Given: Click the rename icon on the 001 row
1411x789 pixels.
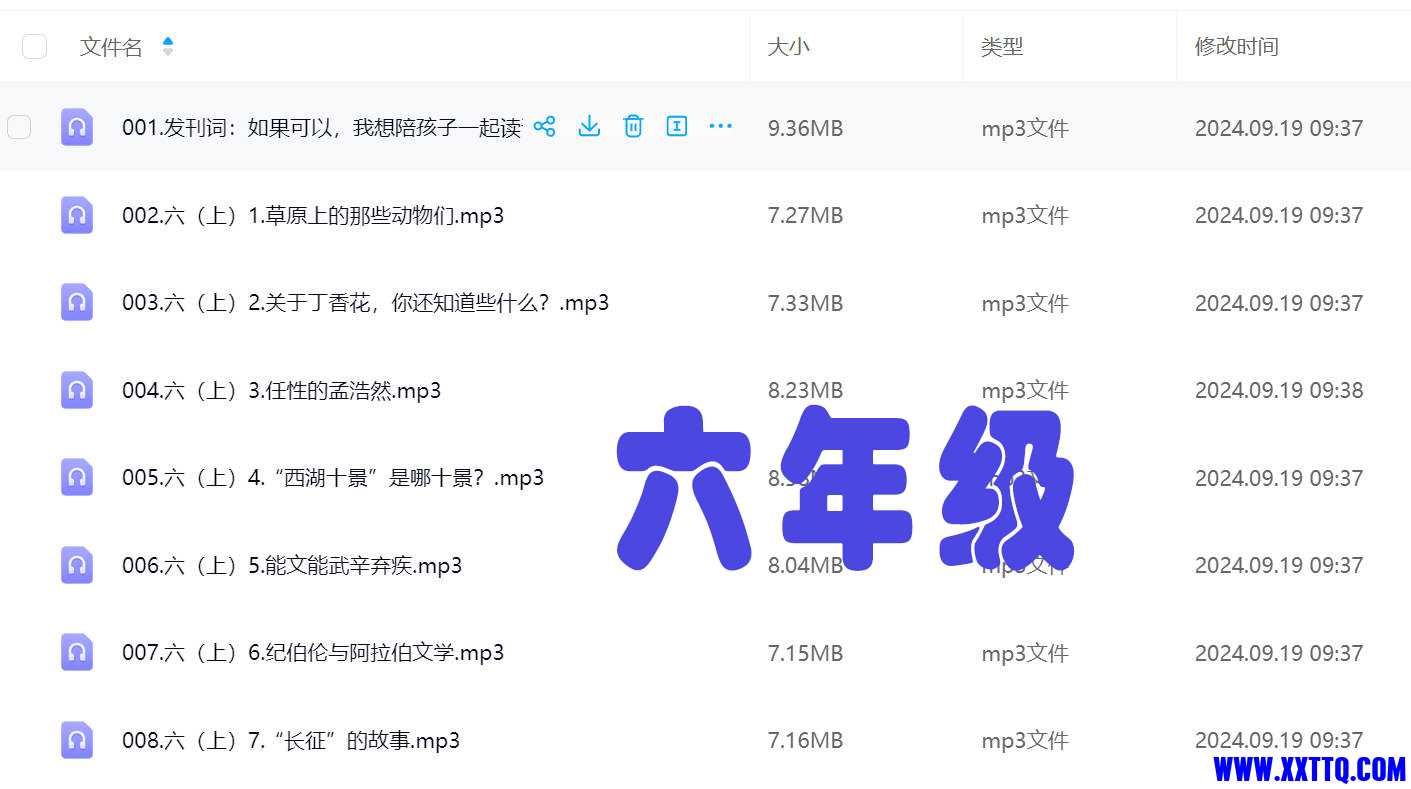Looking at the screenshot, I should 677,126.
